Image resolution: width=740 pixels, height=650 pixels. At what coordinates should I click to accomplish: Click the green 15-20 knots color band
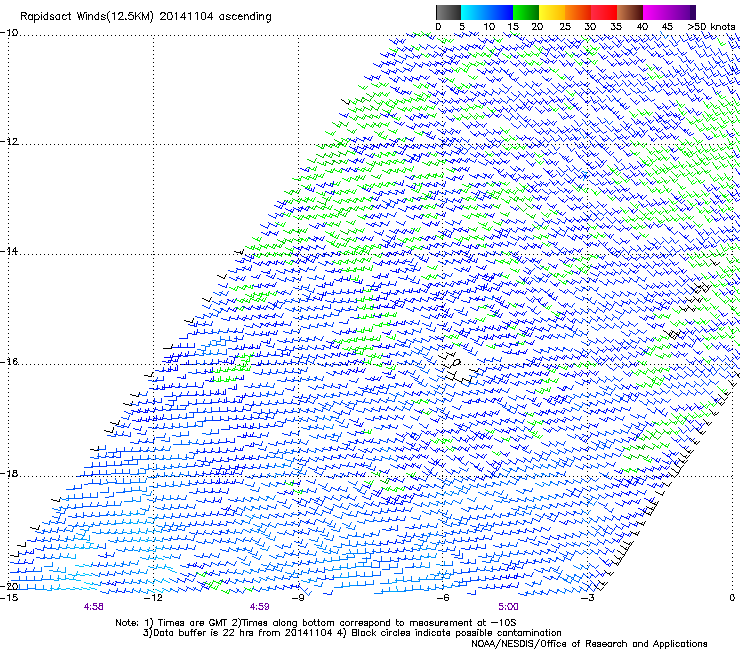[x=526, y=12]
